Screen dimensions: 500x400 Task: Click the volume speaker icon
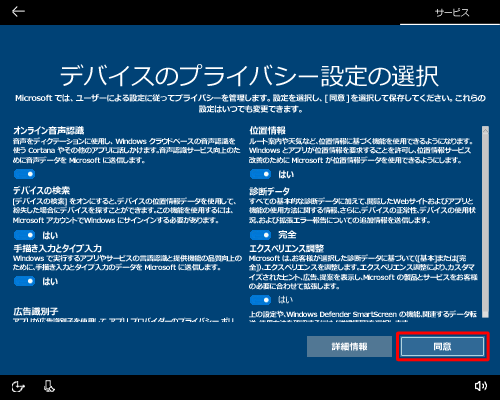tap(481, 386)
